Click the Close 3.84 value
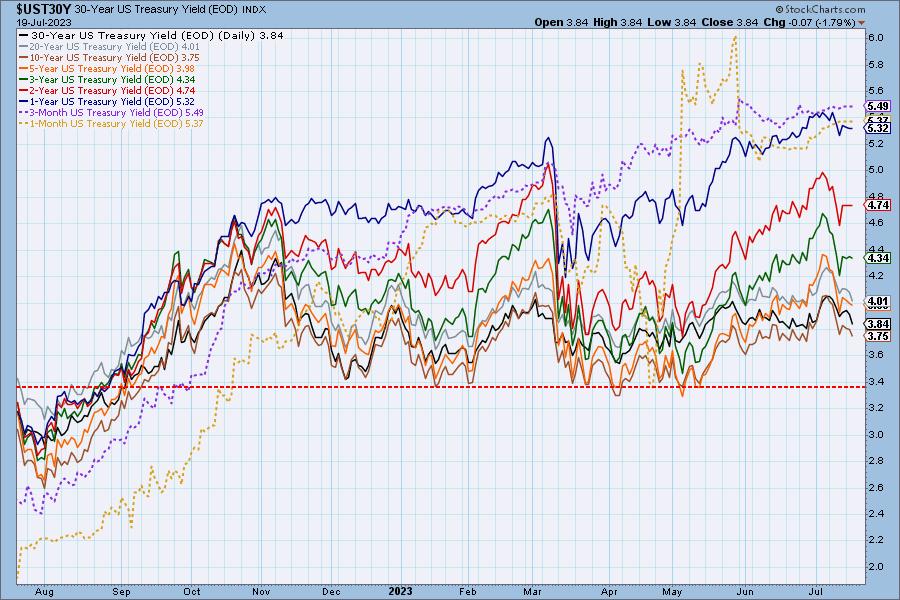This screenshot has width=900, height=600. (x=730, y=22)
